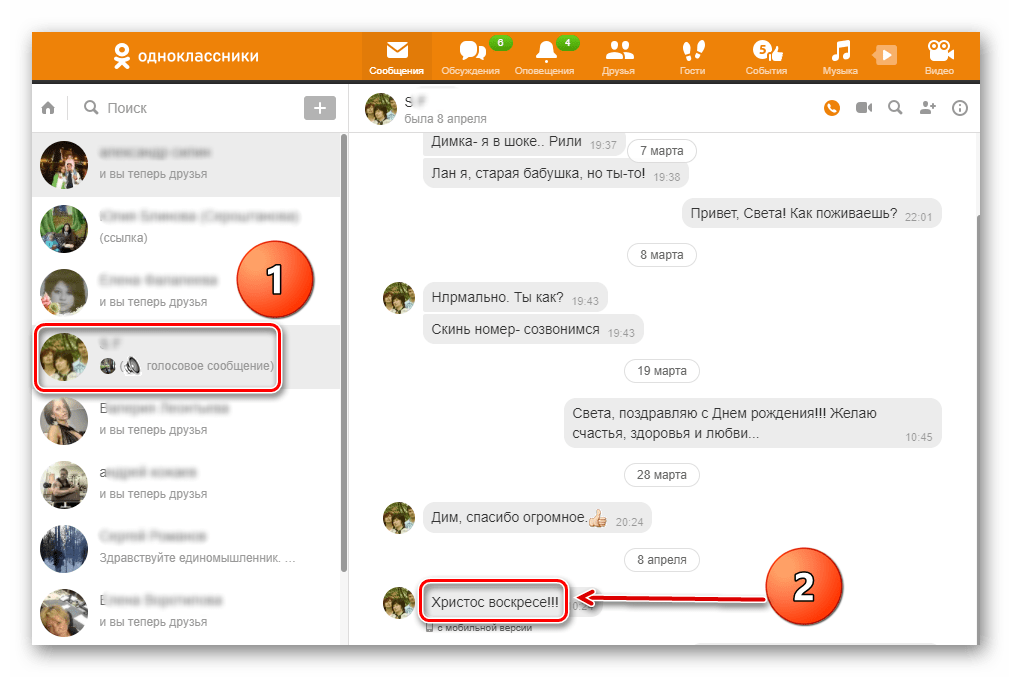Viewport: 1012px width, 677px height.
Task: Click the voice message speaker icon
Action: tap(132, 366)
